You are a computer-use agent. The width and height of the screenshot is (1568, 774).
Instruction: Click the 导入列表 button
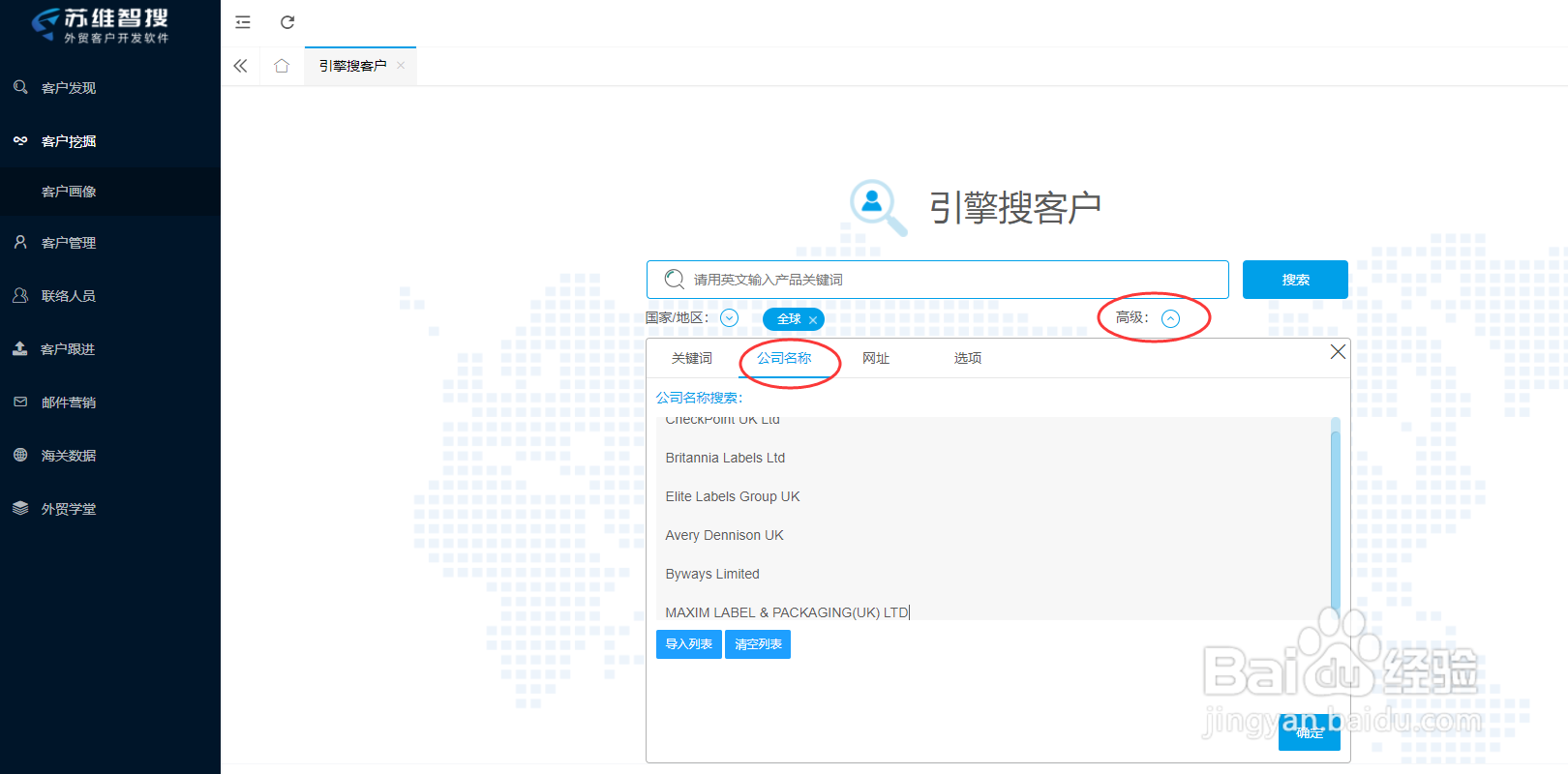point(689,644)
